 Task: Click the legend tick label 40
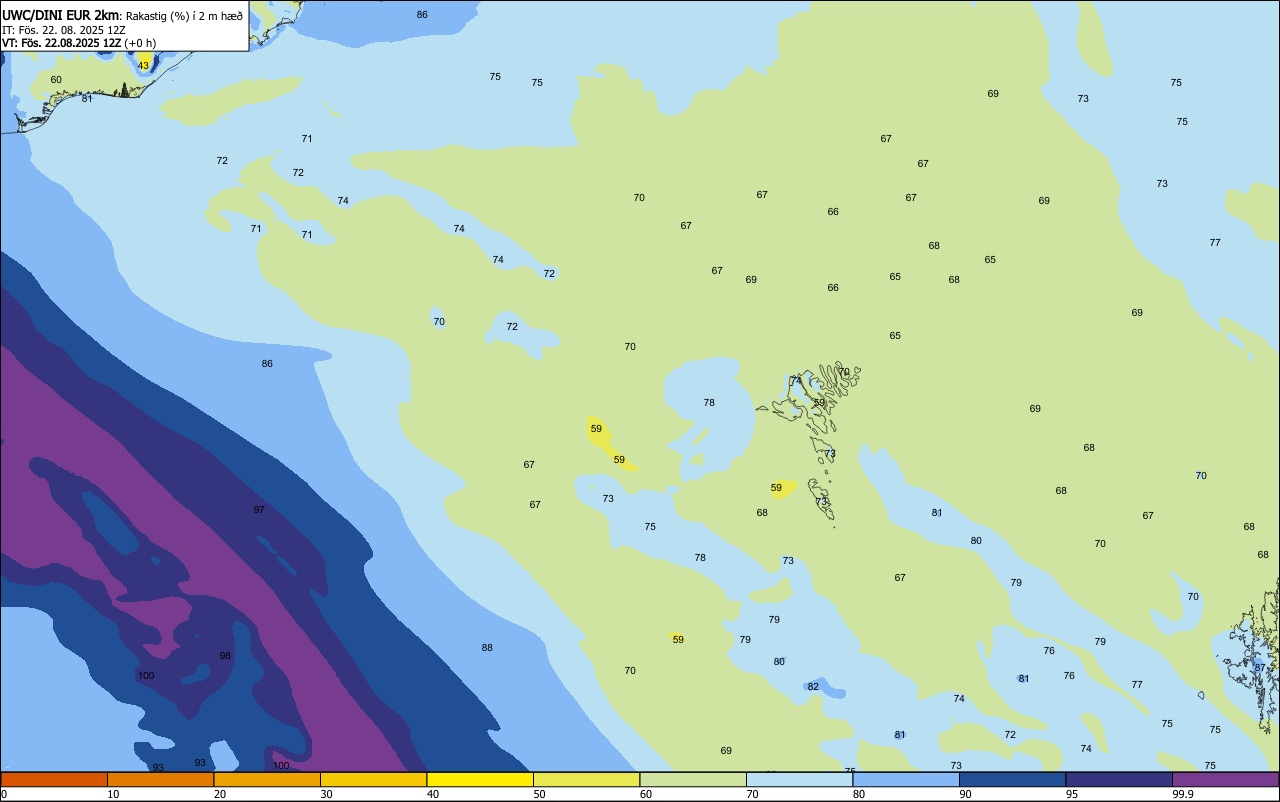433,794
